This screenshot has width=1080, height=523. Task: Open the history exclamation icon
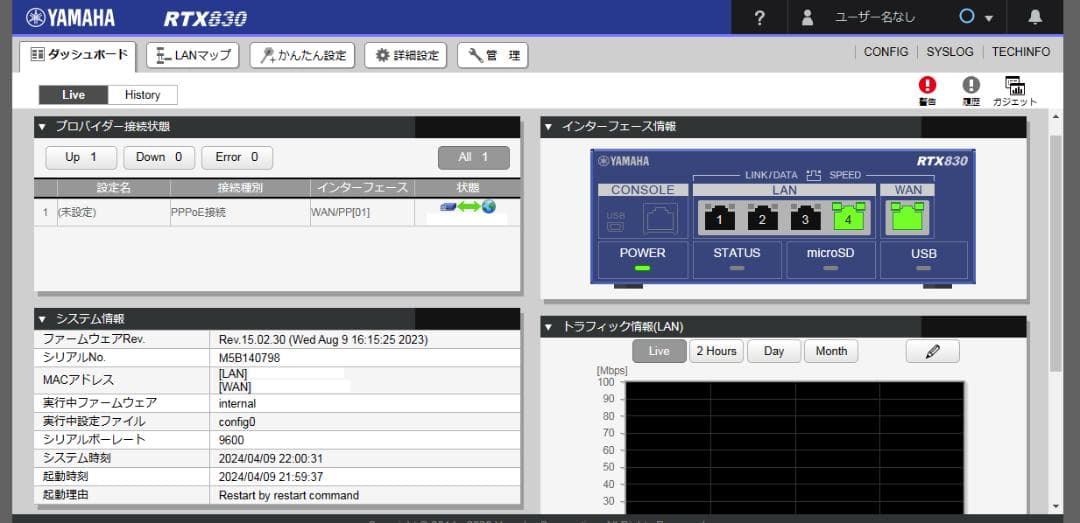971,85
